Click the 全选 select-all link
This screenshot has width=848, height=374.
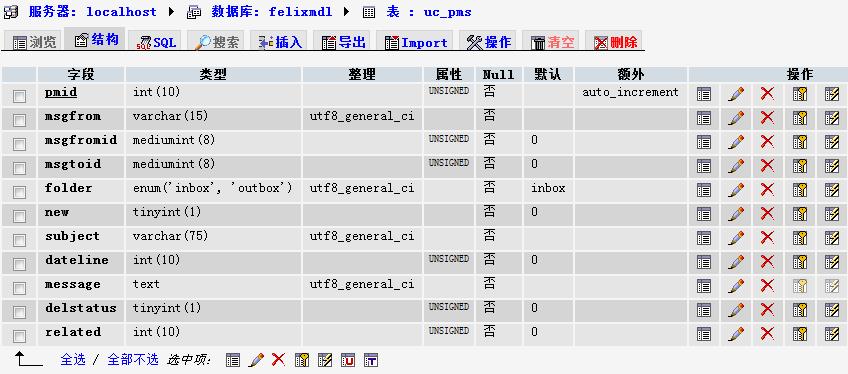(x=72, y=359)
